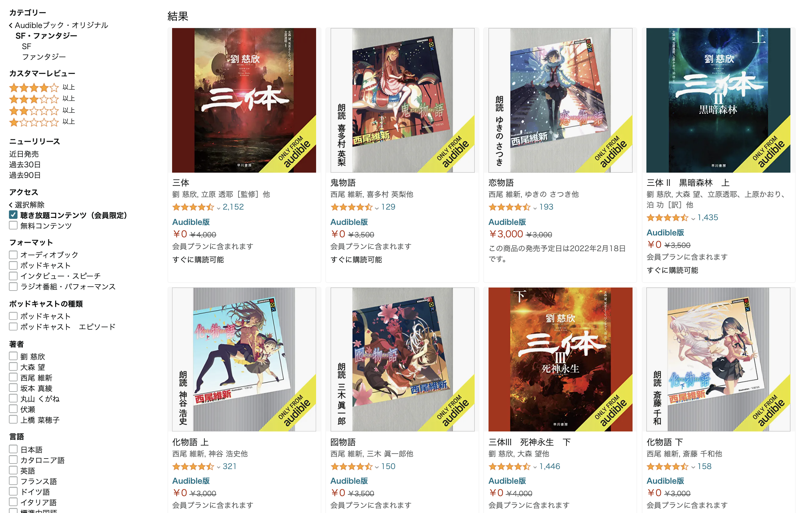Filter by two stars and up rating
The height and width of the screenshot is (513, 800).
click(41, 110)
